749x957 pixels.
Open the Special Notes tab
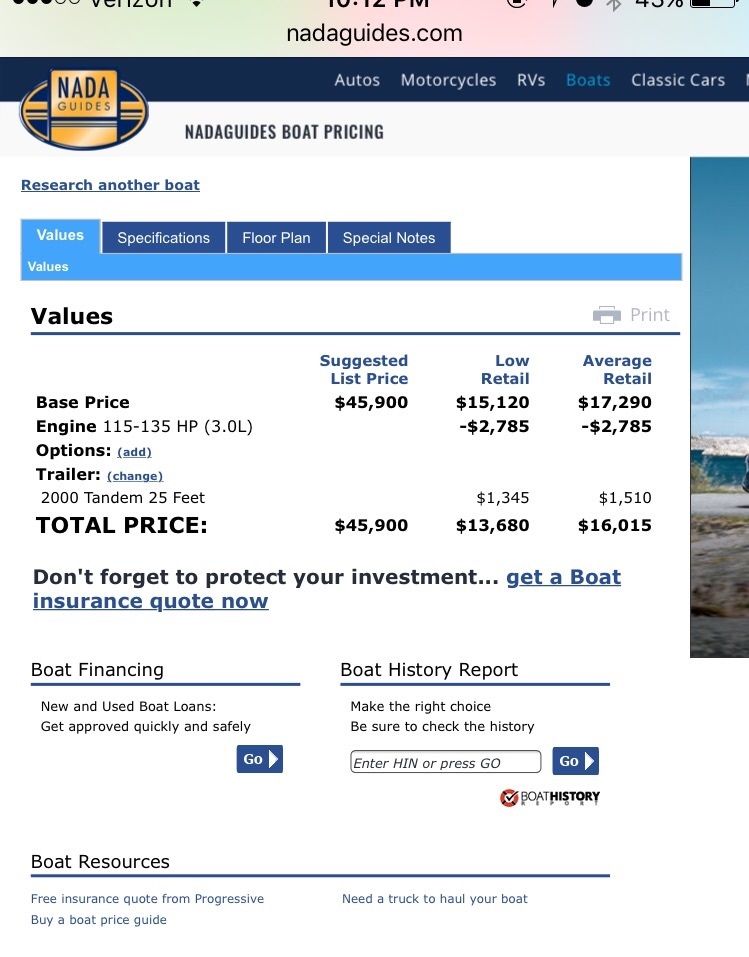(389, 237)
